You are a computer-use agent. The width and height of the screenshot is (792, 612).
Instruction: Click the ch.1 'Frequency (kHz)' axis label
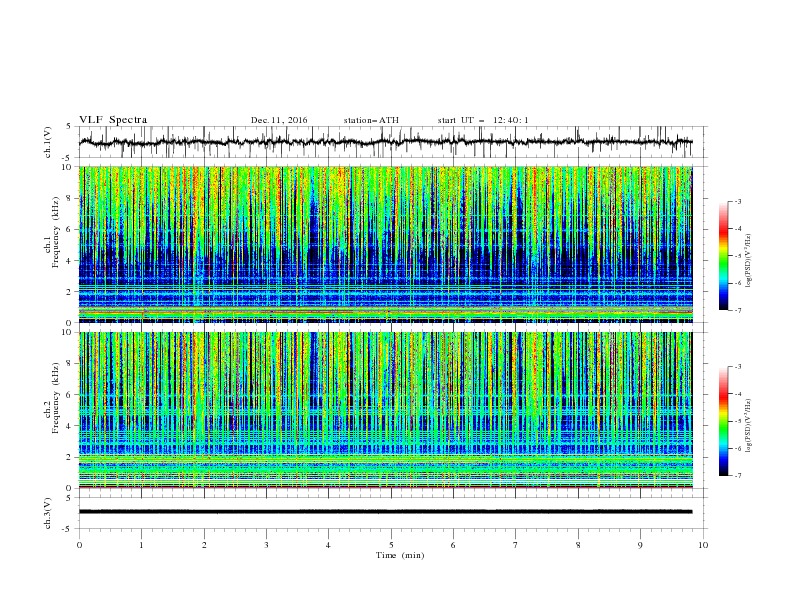tap(56, 230)
